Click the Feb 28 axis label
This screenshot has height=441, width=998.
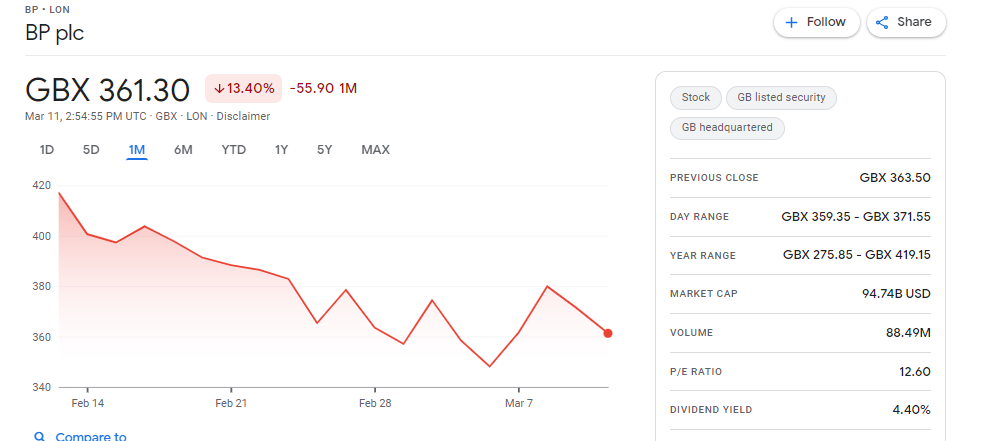pyautogui.click(x=376, y=403)
